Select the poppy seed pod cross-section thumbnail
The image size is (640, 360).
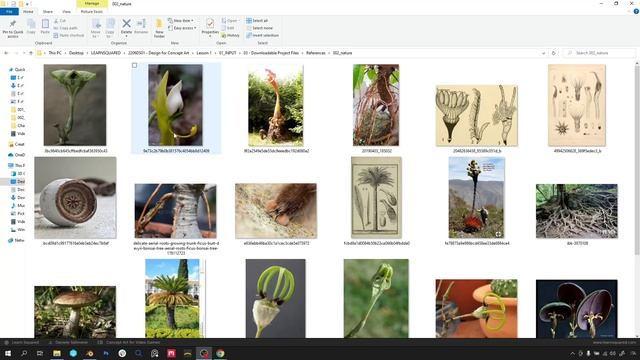[75, 198]
